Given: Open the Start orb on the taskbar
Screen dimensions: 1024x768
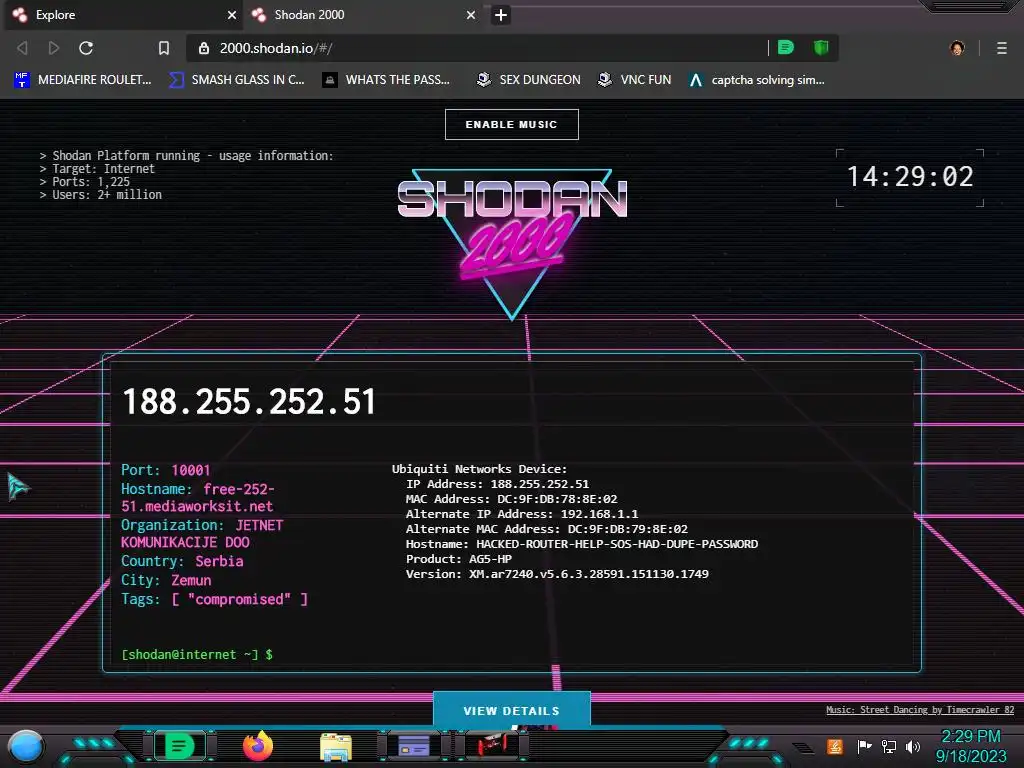Looking at the screenshot, I should 26,746.
